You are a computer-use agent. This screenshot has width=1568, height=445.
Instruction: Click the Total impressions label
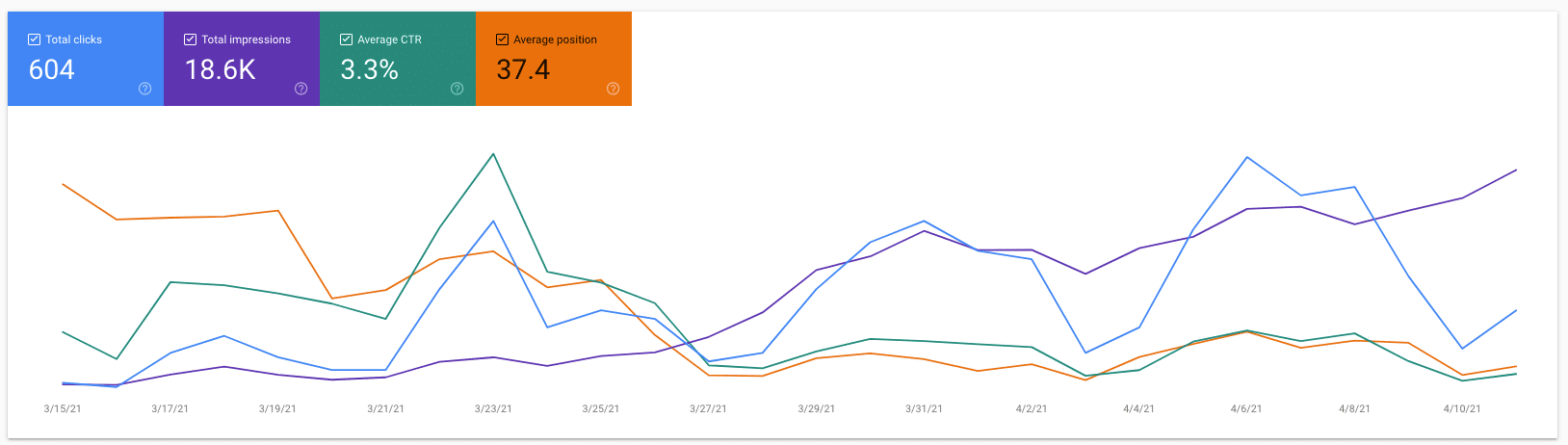click(x=247, y=39)
